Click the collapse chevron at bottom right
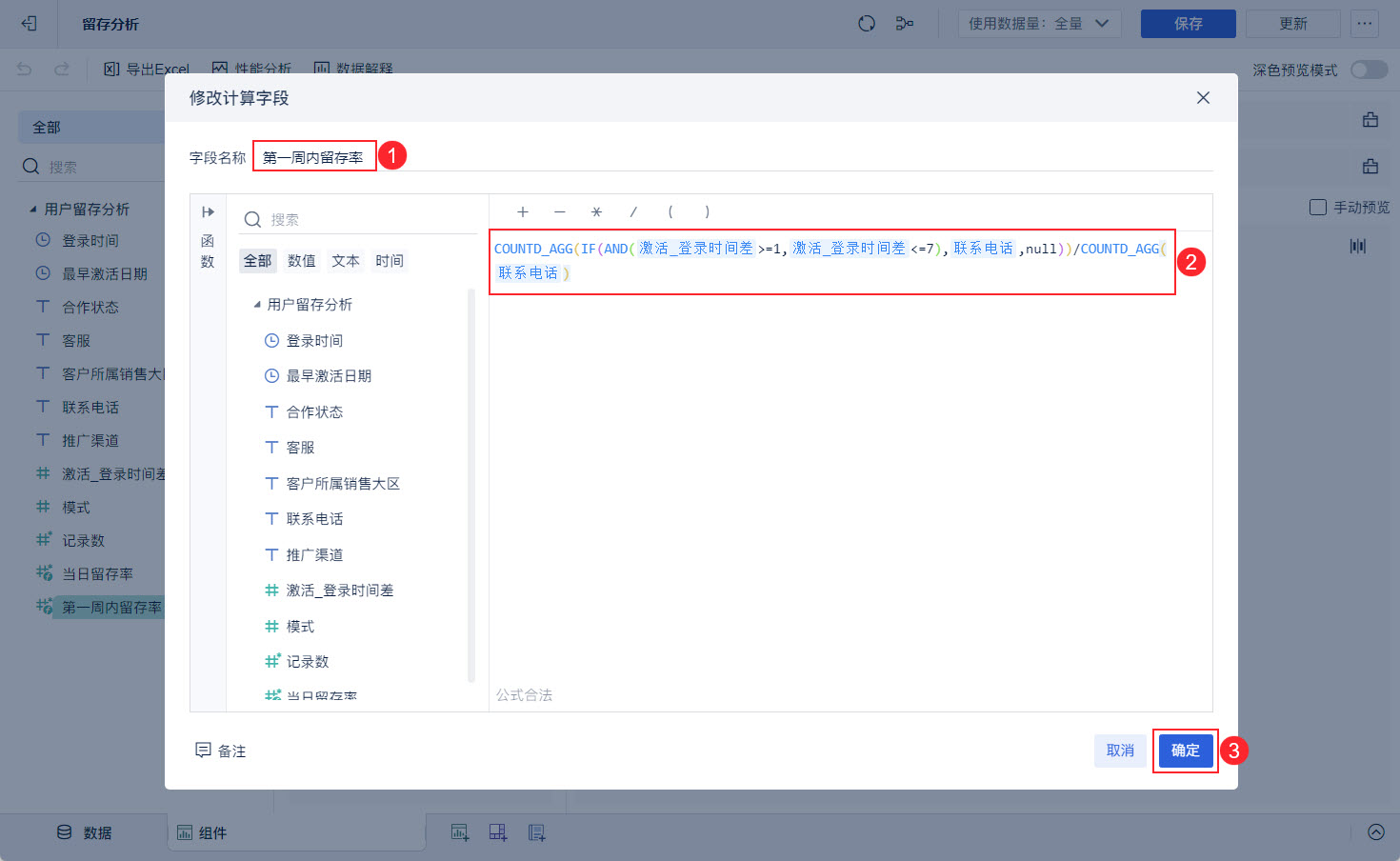The width and height of the screenshot is (1400, 861). pyautogui.click(x=1376, y=831)
